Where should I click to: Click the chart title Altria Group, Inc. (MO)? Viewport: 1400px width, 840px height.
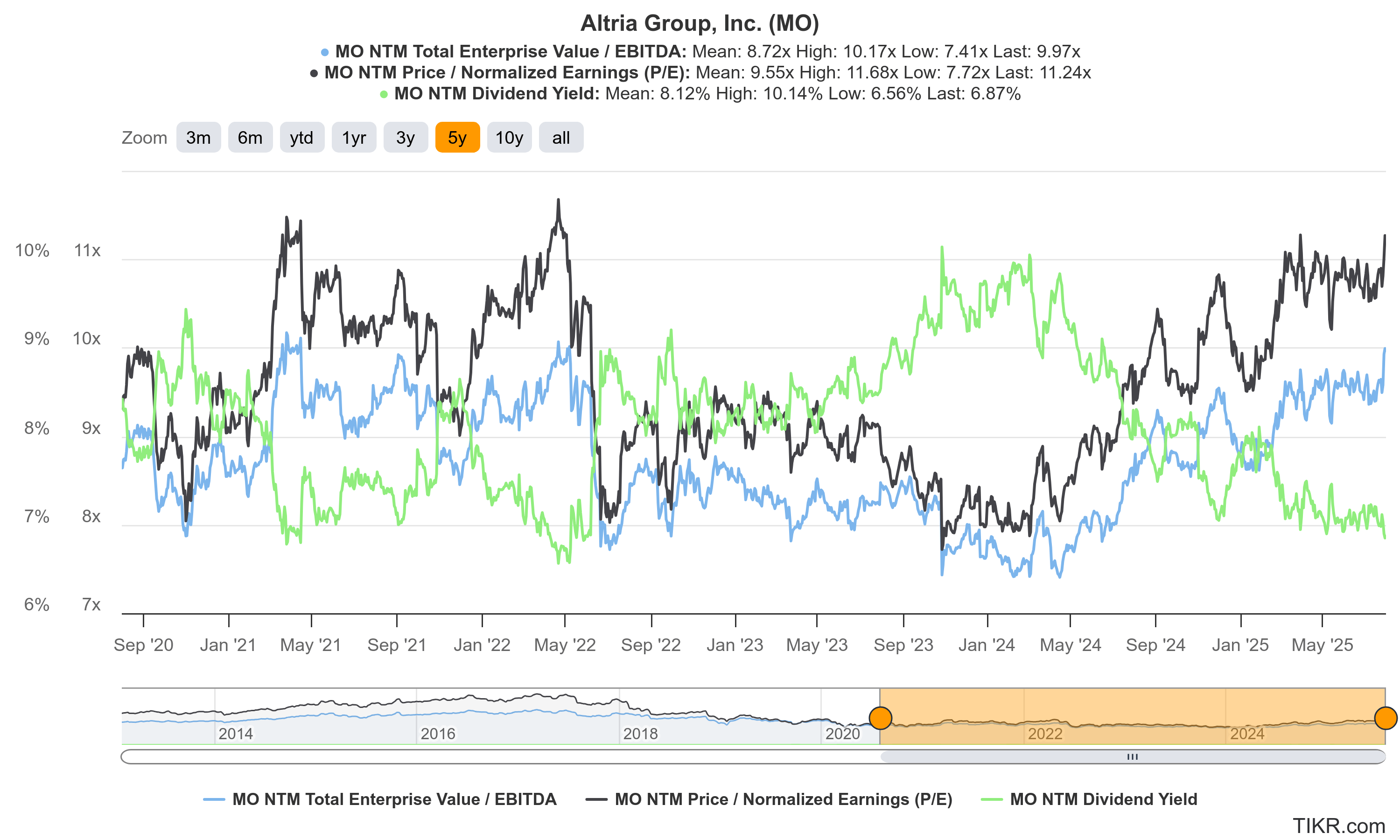[x=700, y=24]
